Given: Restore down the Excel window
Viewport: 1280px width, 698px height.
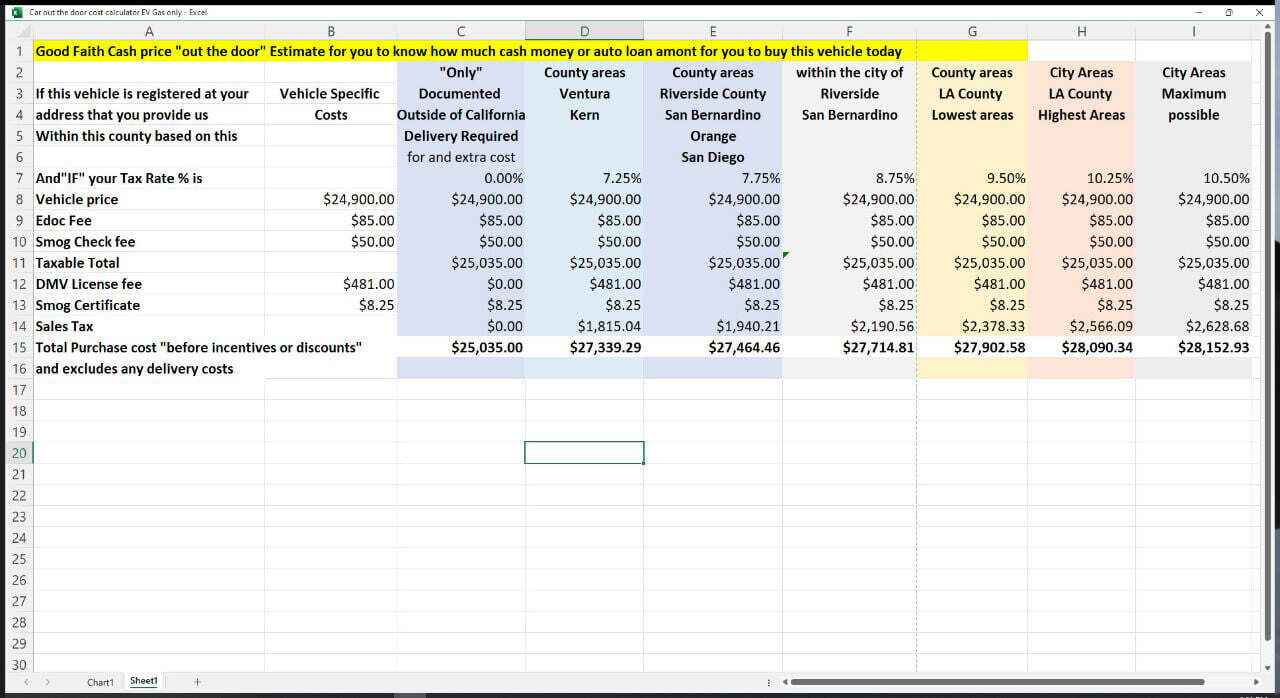Looking at the screenshot, I should click(1228, 12).
